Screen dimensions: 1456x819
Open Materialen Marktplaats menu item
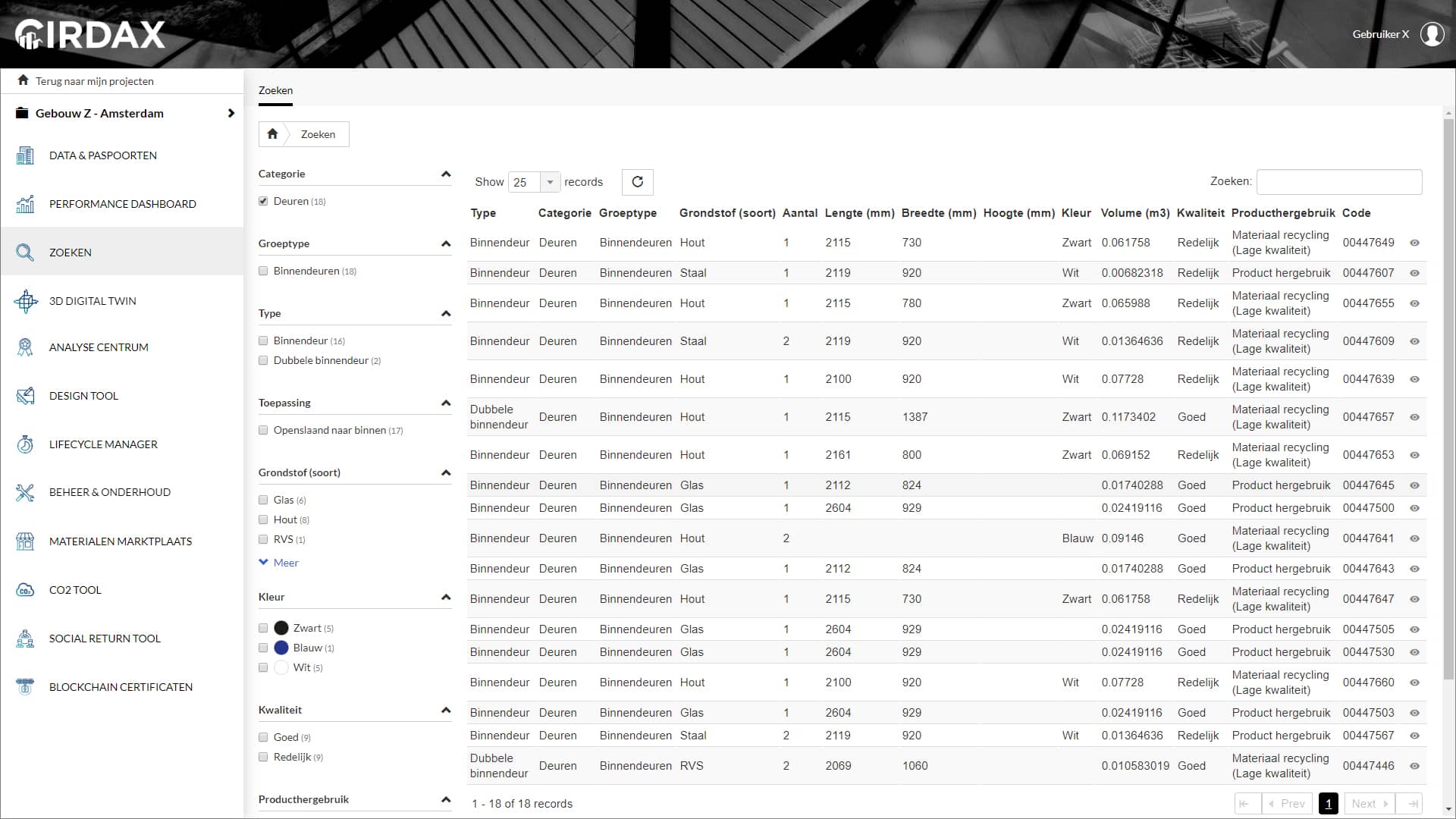(x=122, y=541)
